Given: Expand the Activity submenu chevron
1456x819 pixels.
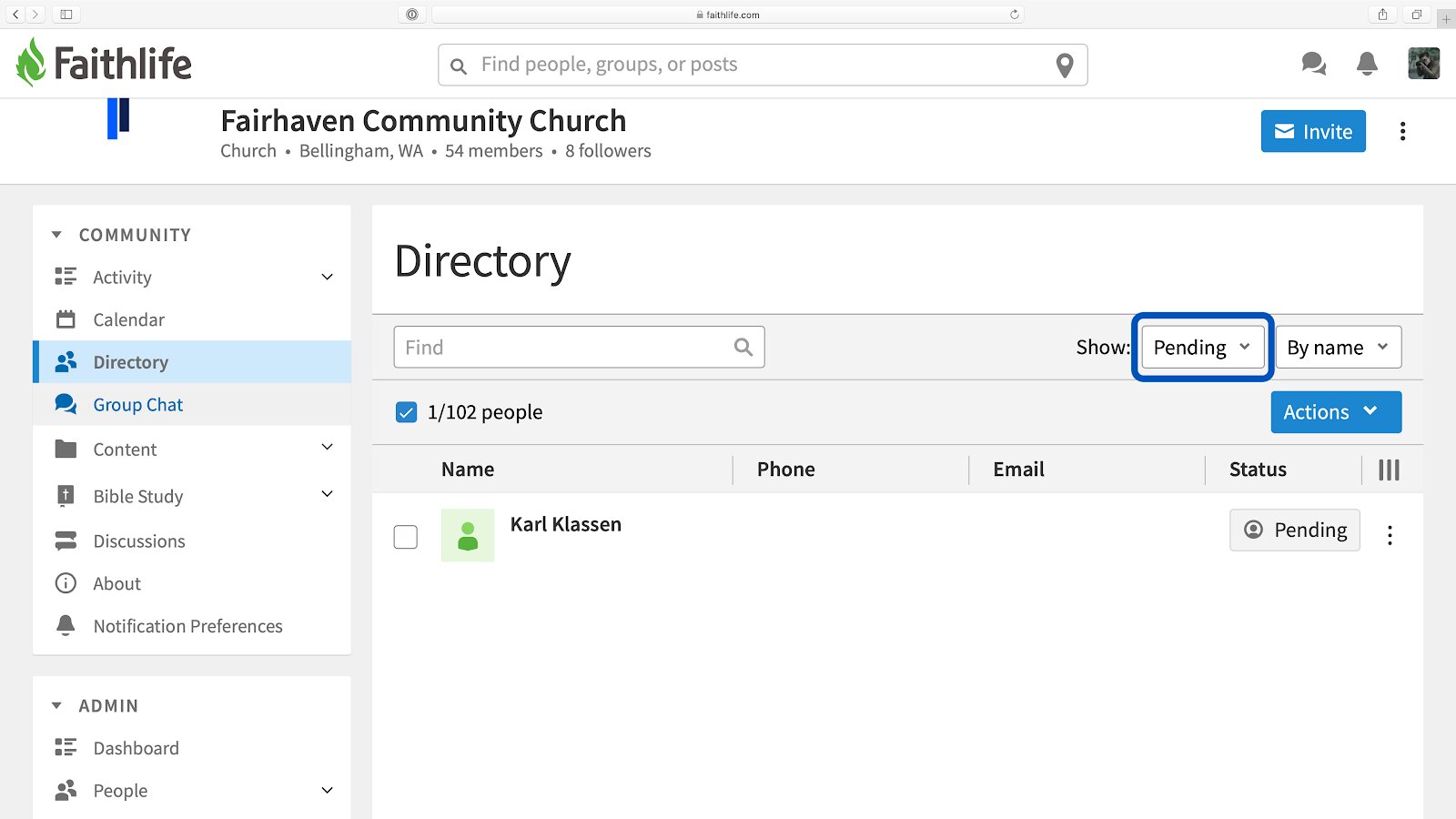Looking at the screenshot, I should pos(328,277).
